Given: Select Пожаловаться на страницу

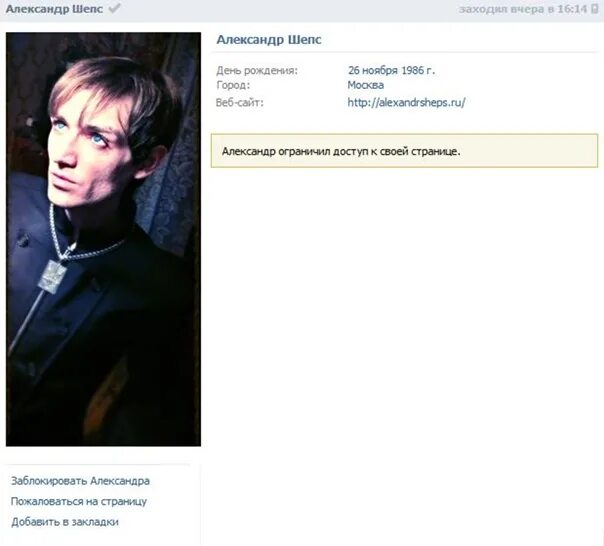Looking at the screenshot, I should point(79,501).
